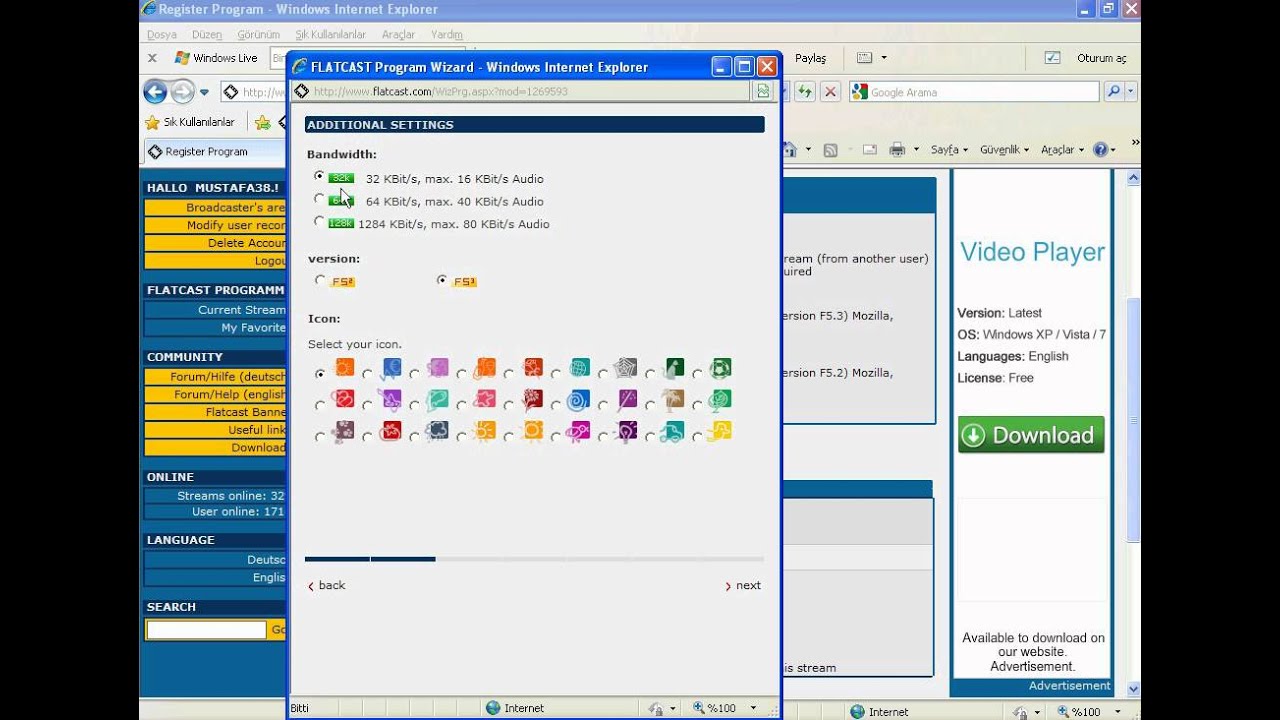Viewport: 1280px width, 720px height.
Task: Pick the purple light bulb icon
Action: coord(627,431)
